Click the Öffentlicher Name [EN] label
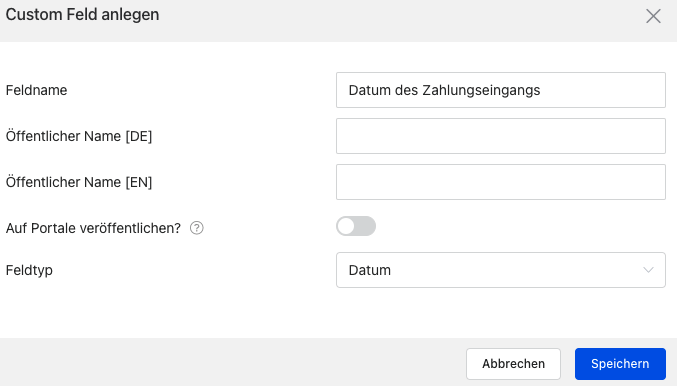Viewport: 677px width, 386px height. click(x=79, y=182)
